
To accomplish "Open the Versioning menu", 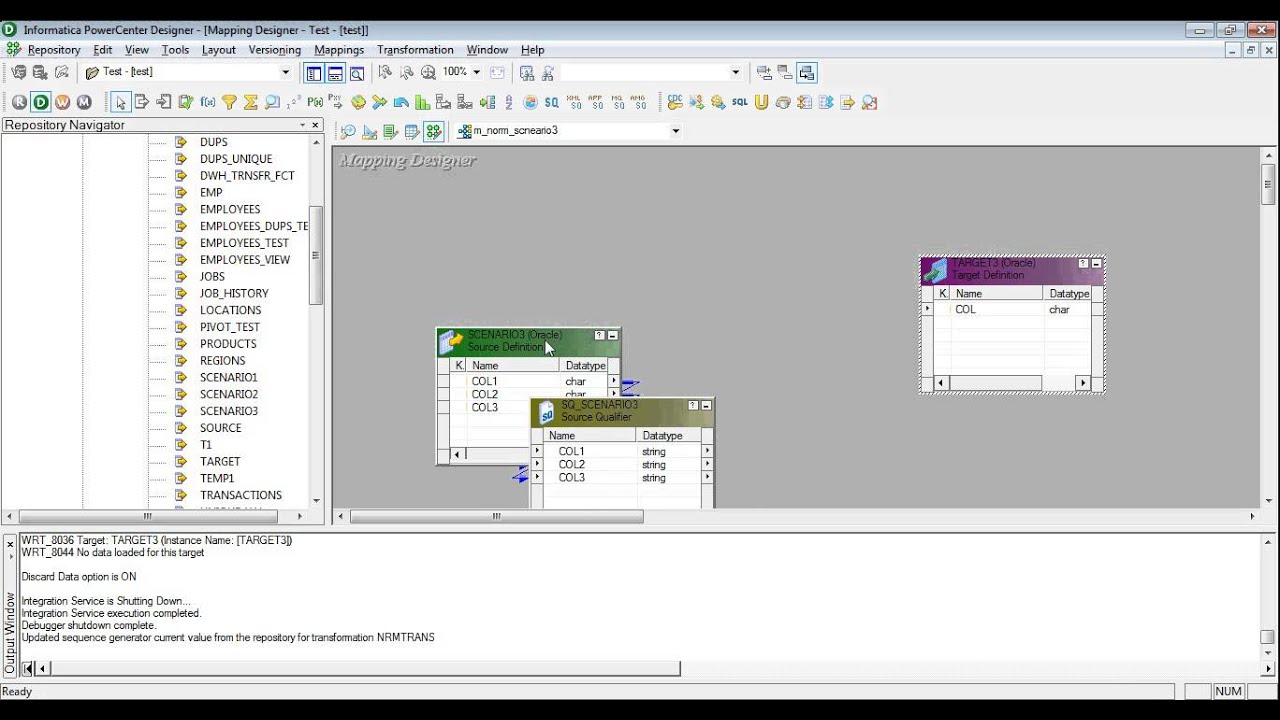I will [x=274, y=50].
